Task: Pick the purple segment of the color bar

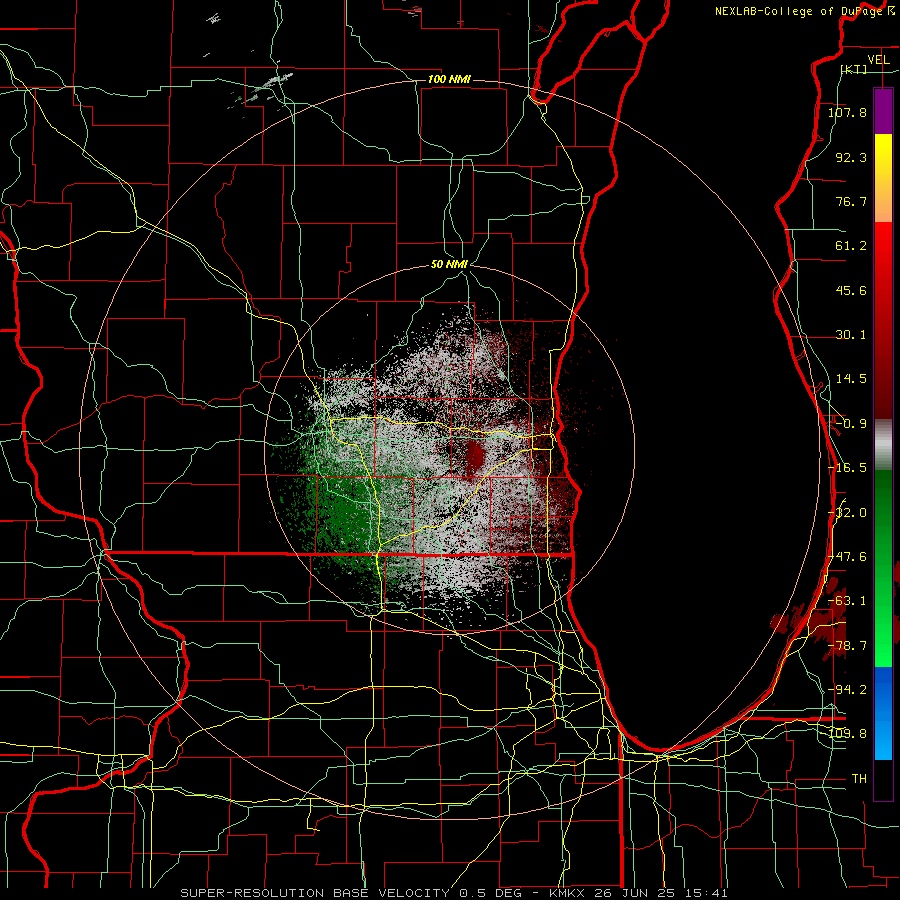Action: (x=883, y=111)
